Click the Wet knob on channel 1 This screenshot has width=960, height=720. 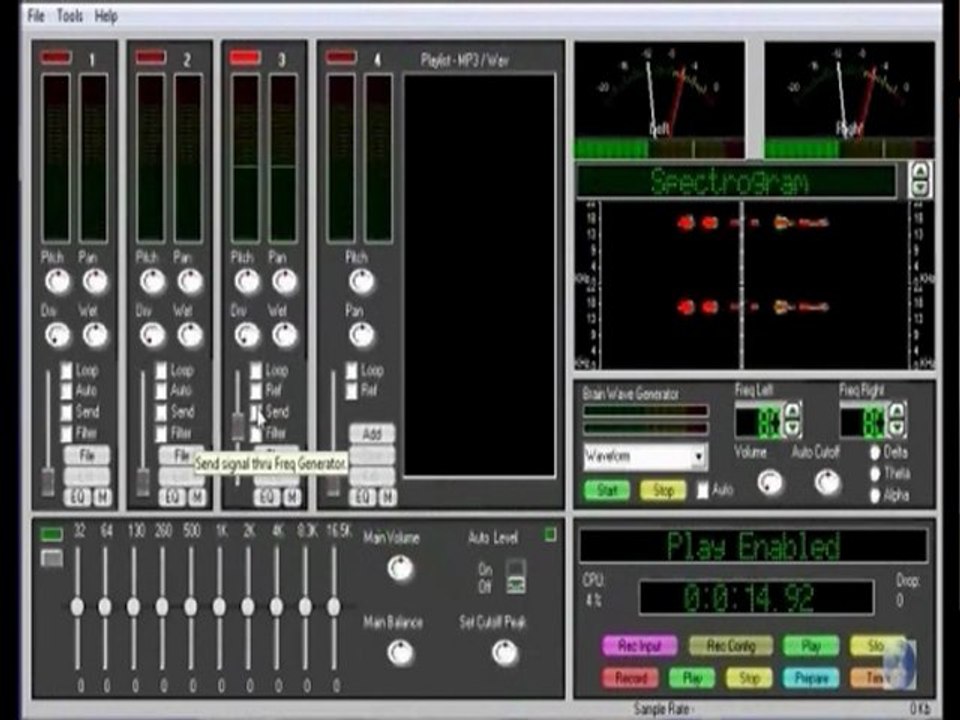(95, 335)
